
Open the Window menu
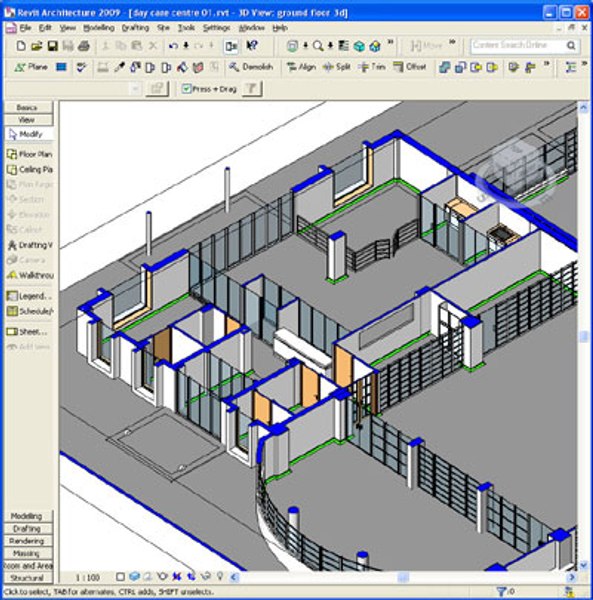[252, 28]
